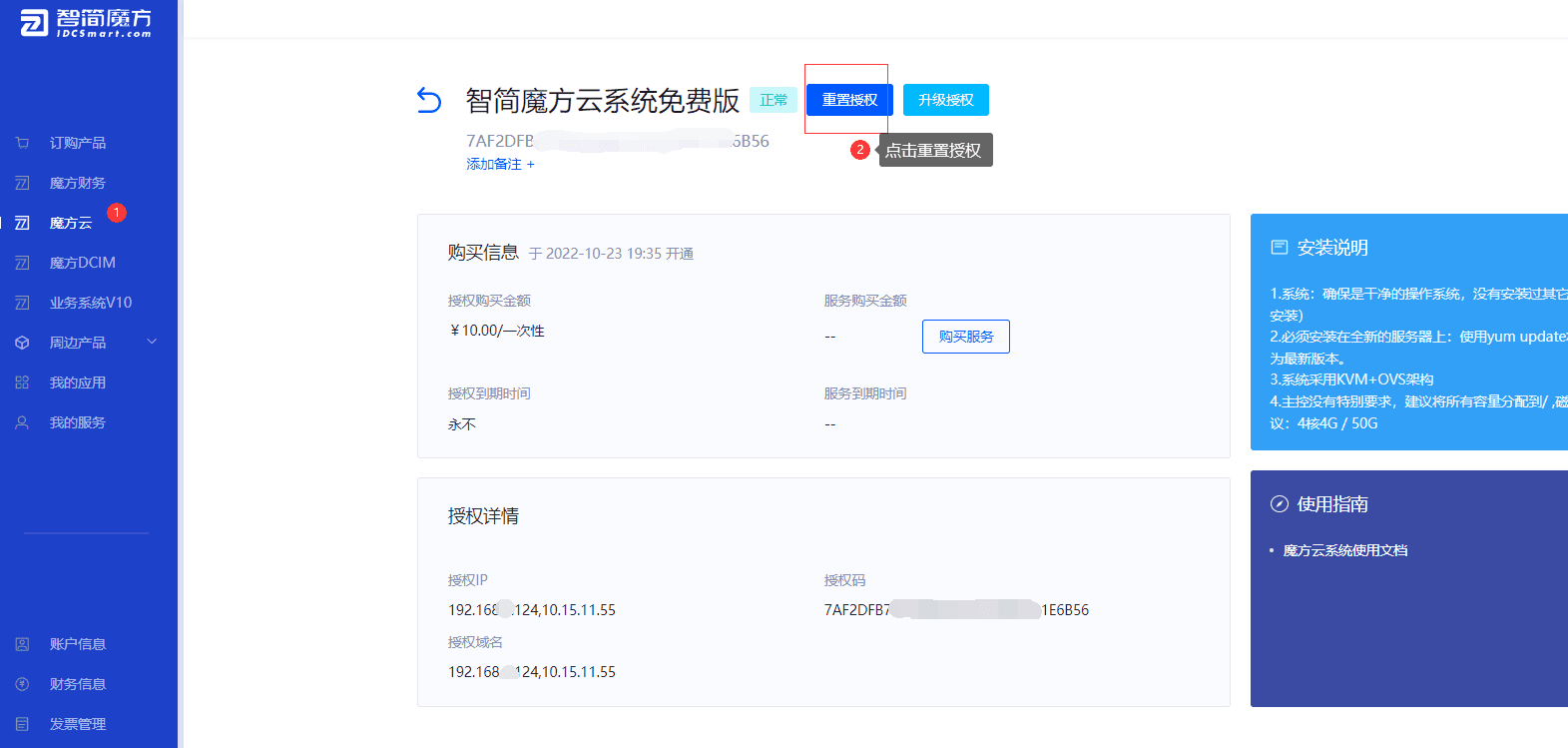Click the 正常 status tag
Image resolution: width=1568 pixels, height=748 pixels.
point(774,100)
